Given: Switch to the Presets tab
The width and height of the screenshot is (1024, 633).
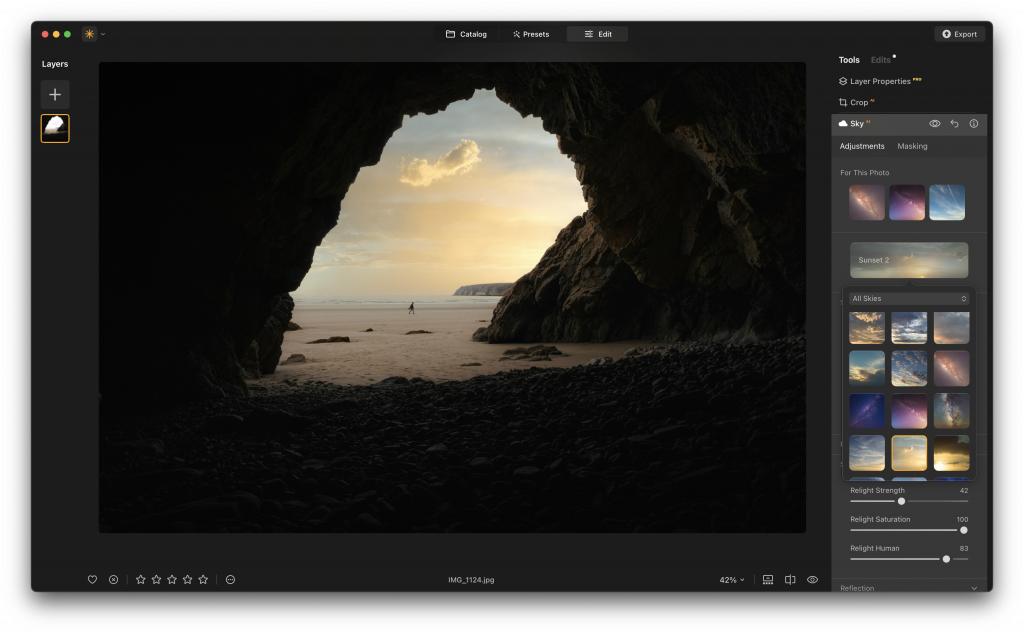Looking at the screenshot, I should 531,34.
